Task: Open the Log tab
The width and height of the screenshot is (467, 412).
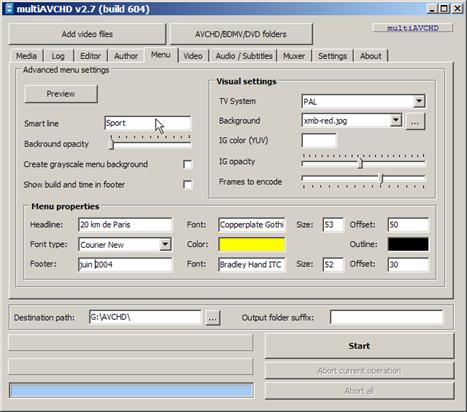Action: point(58,56)
